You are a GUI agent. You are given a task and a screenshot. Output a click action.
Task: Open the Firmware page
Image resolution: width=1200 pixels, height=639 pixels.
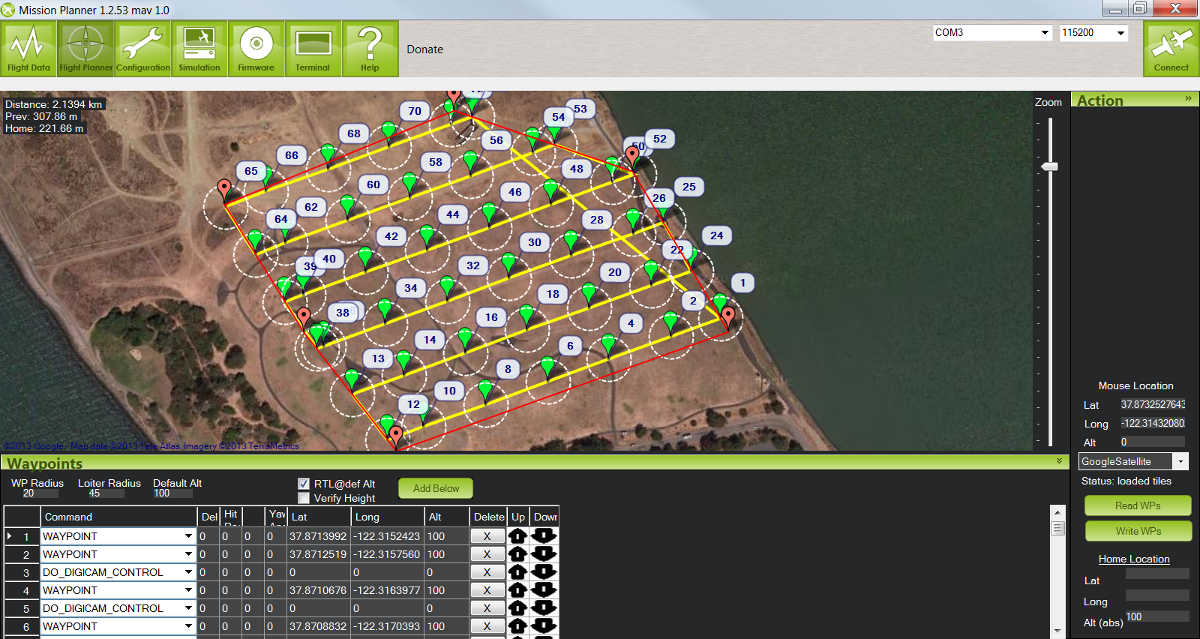coord(256,48)
